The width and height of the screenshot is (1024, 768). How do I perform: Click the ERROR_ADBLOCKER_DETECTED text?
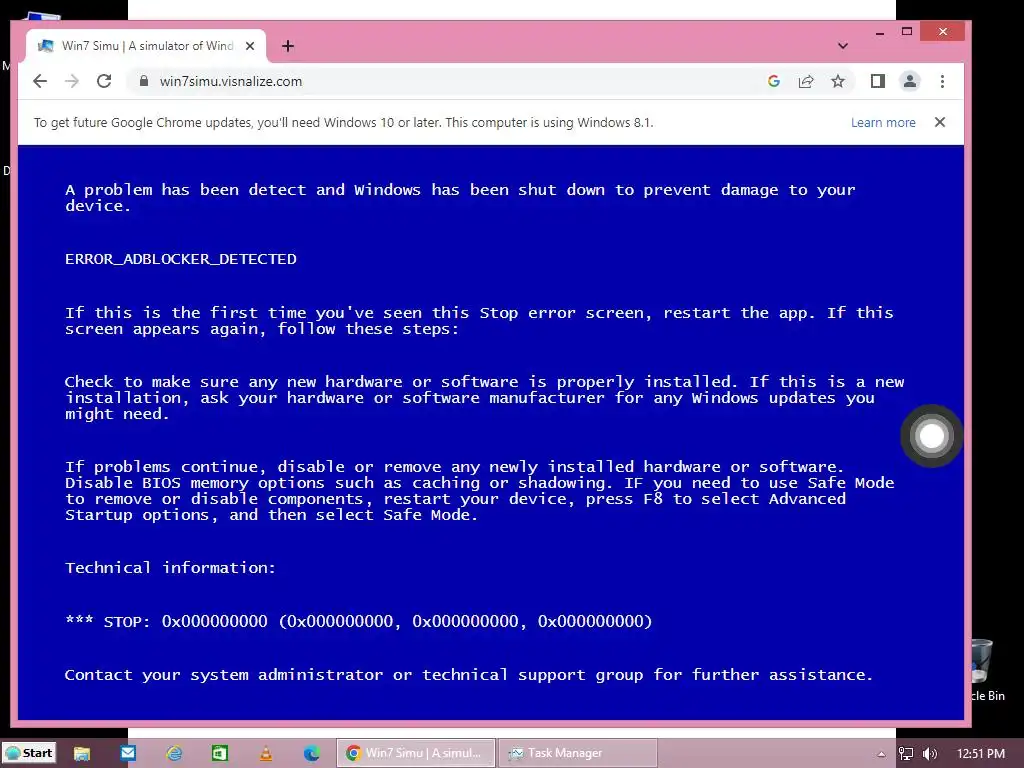pos(181,259)
